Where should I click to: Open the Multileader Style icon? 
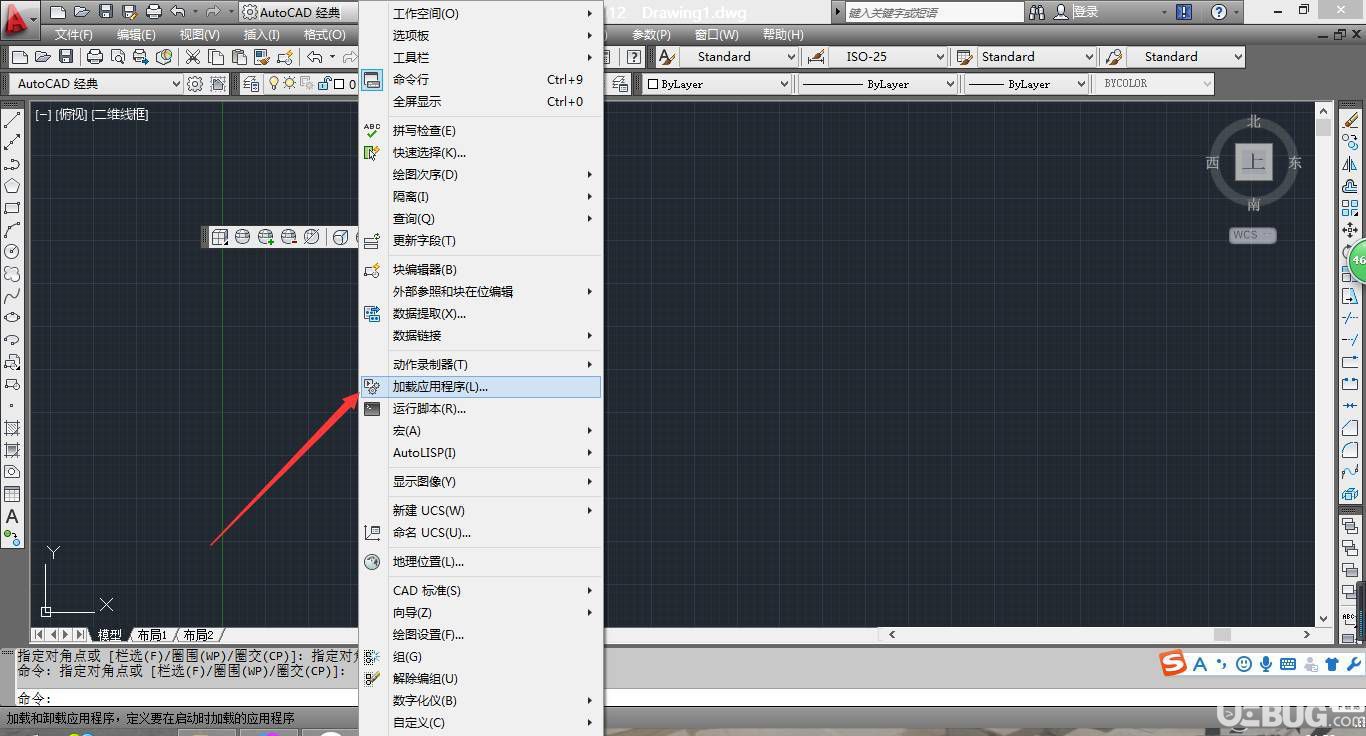1115,57
